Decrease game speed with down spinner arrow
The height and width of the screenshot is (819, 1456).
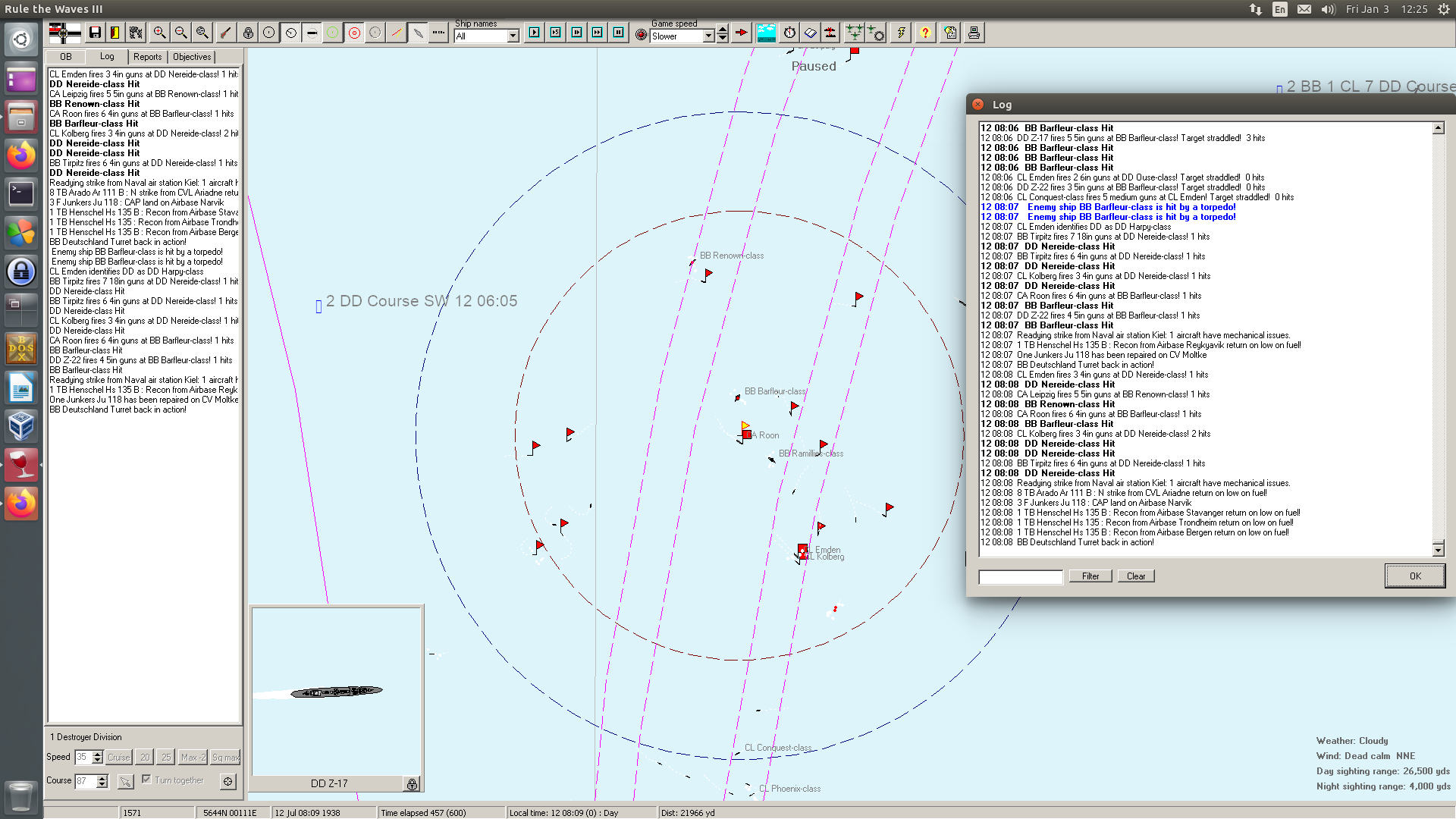(x=723, y=38)
